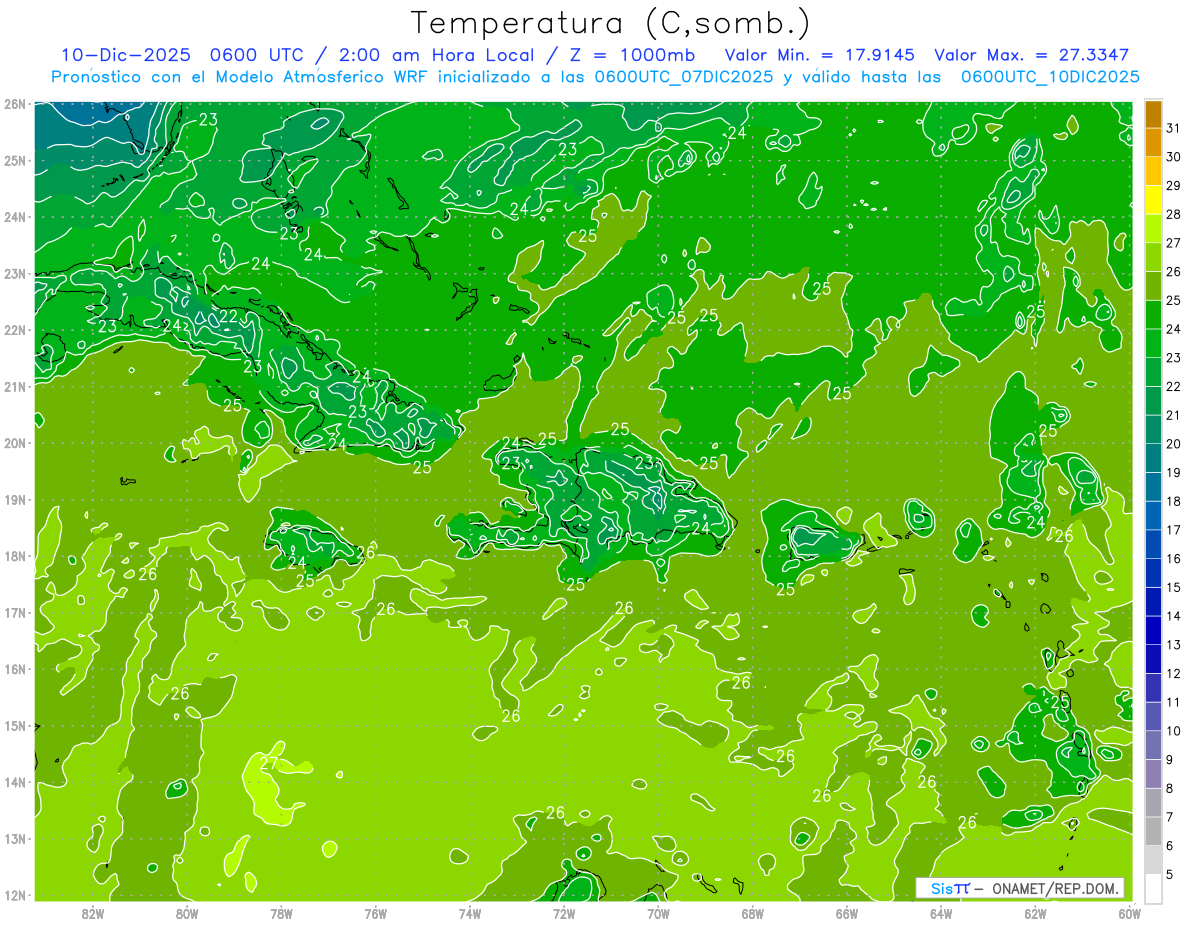Click the 27 contour label on the map
Screen dimensions: 1200x927
pyautogui.click(x=269, y=763)
